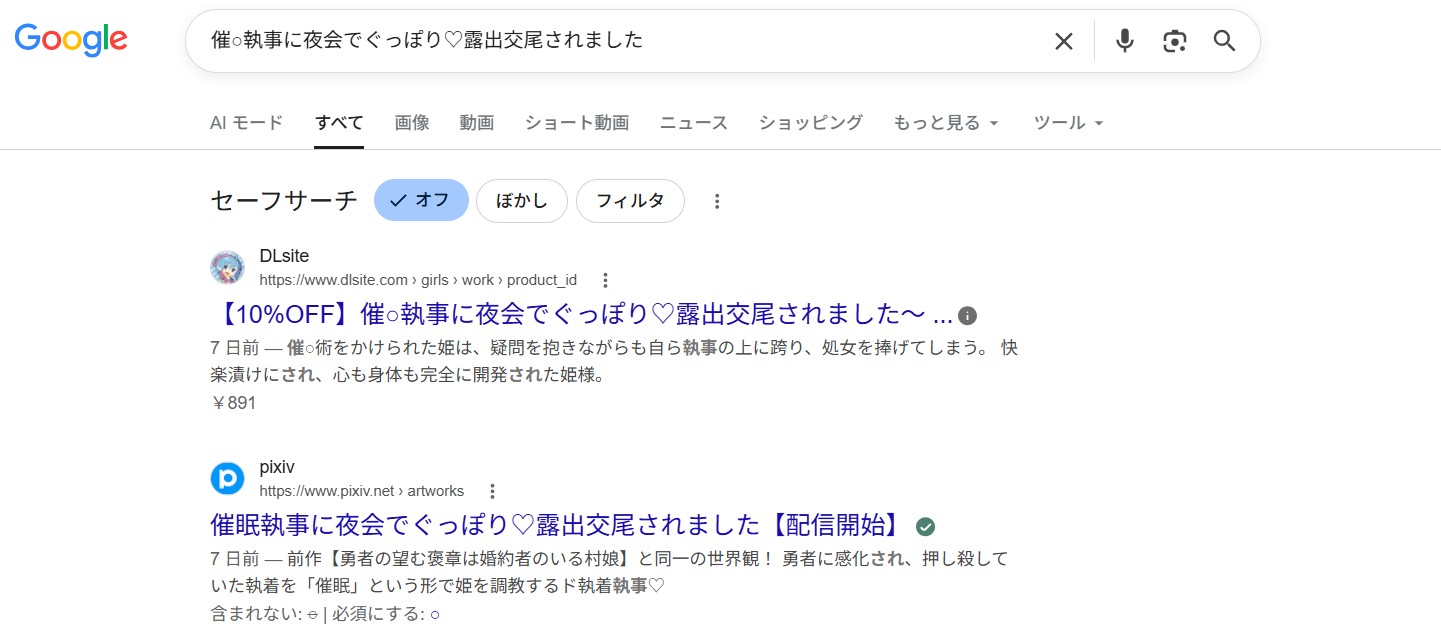Click the DLsite site favicon
This screenshot has height=636, width=1441.
227,268
